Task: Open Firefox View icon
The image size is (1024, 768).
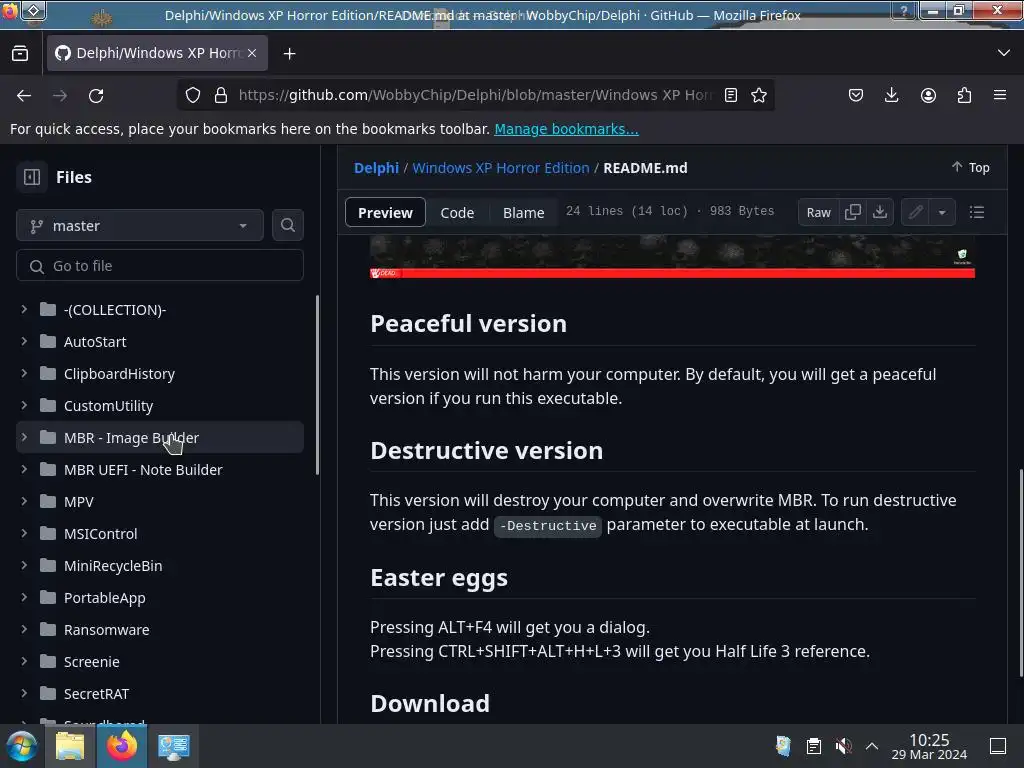Action: pos(20,54)
